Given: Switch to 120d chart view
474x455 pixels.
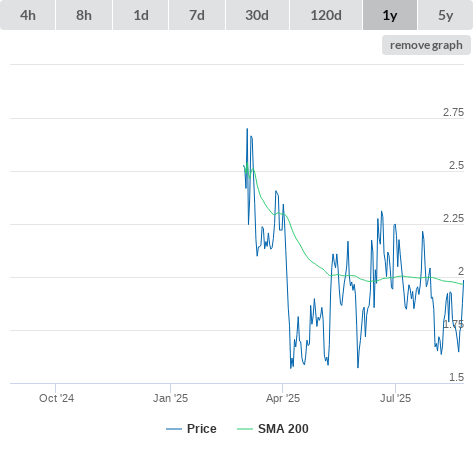Looking at the screenshot, I should coord(326,15).
